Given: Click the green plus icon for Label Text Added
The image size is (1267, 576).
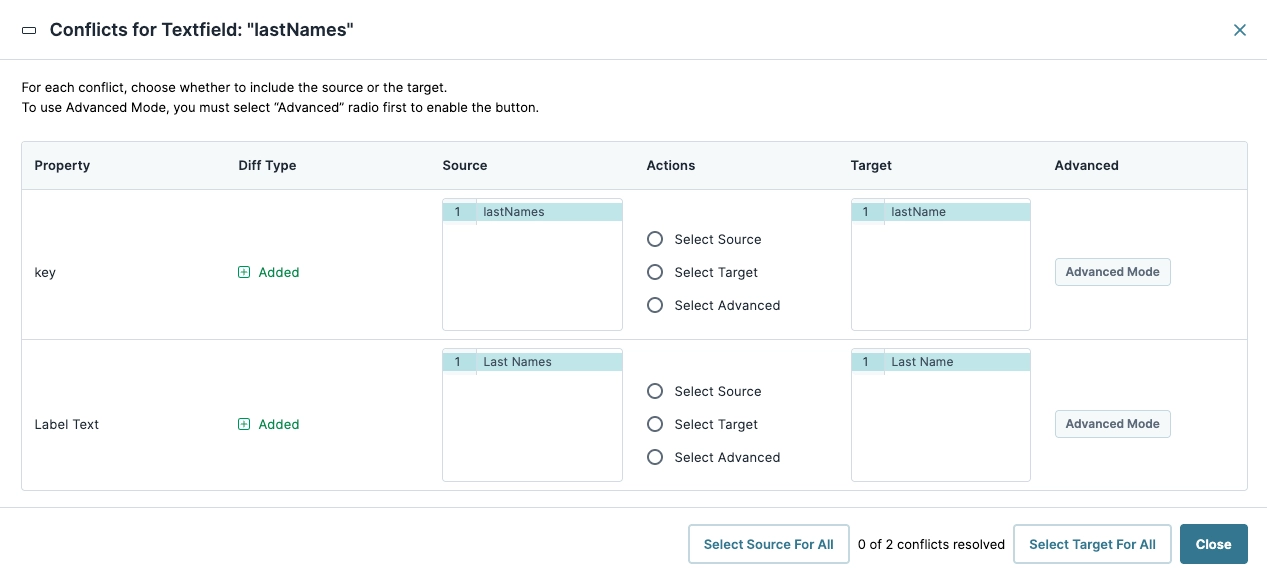Looking at the screenshot, I should 244,424.
